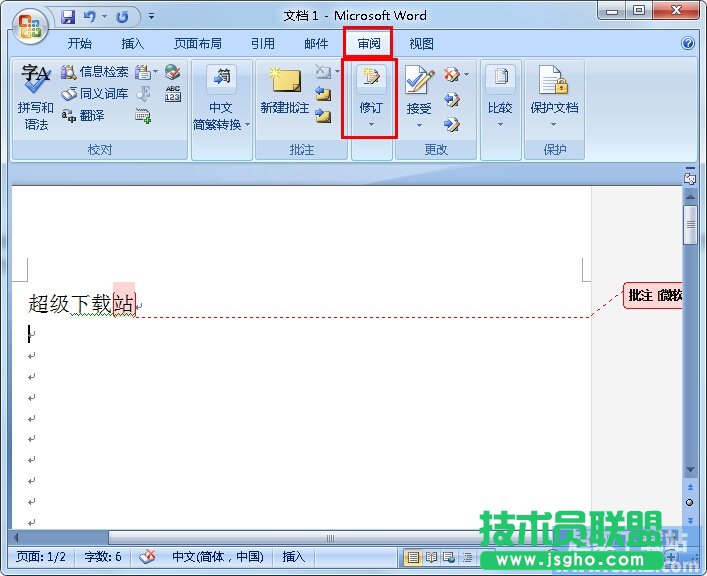707x576 pixels.
Task: Expand the 接受 accept changes dropdown
Action: 419,125
